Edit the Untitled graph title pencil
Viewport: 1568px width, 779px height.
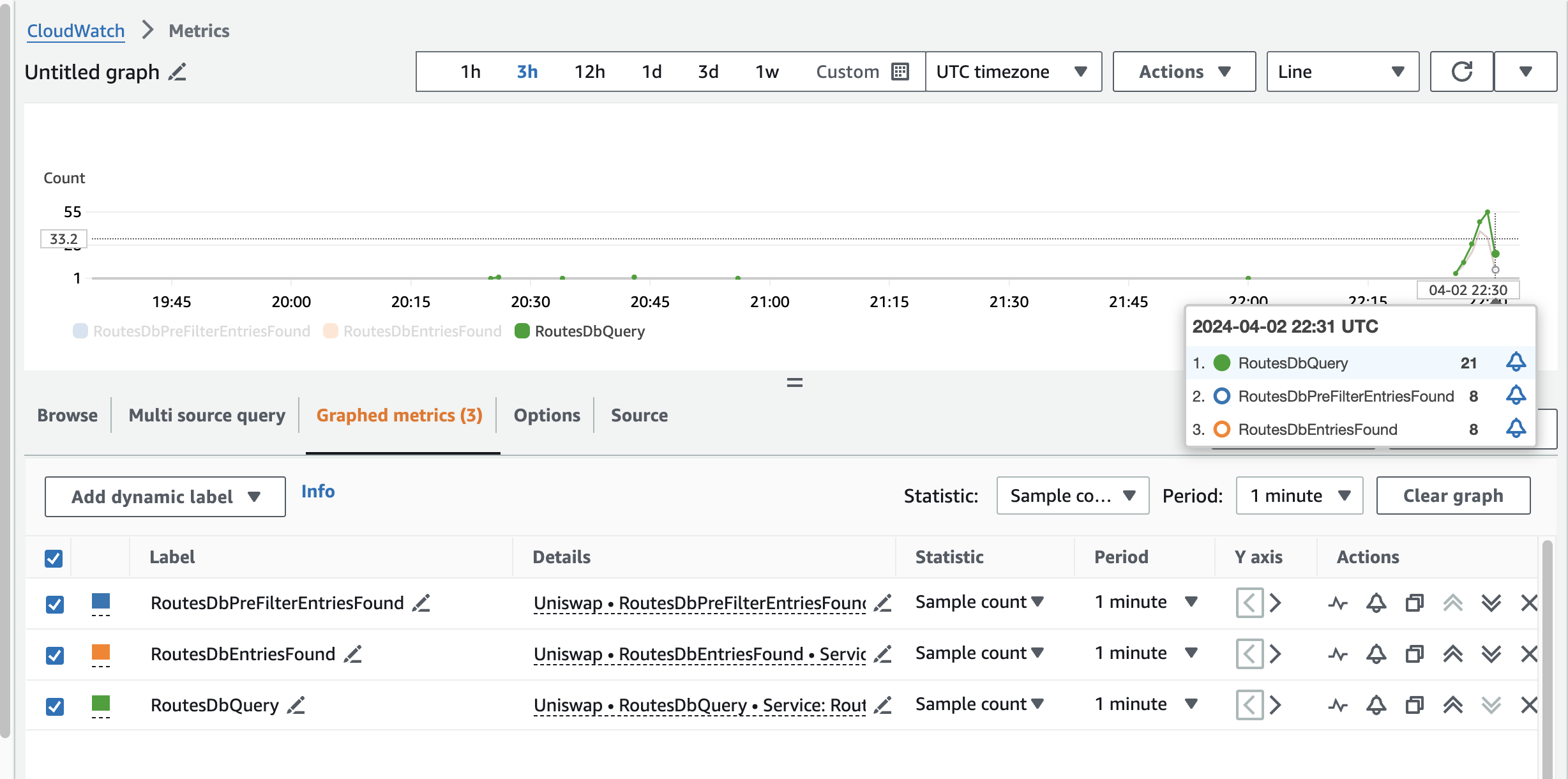pos(177,72)
